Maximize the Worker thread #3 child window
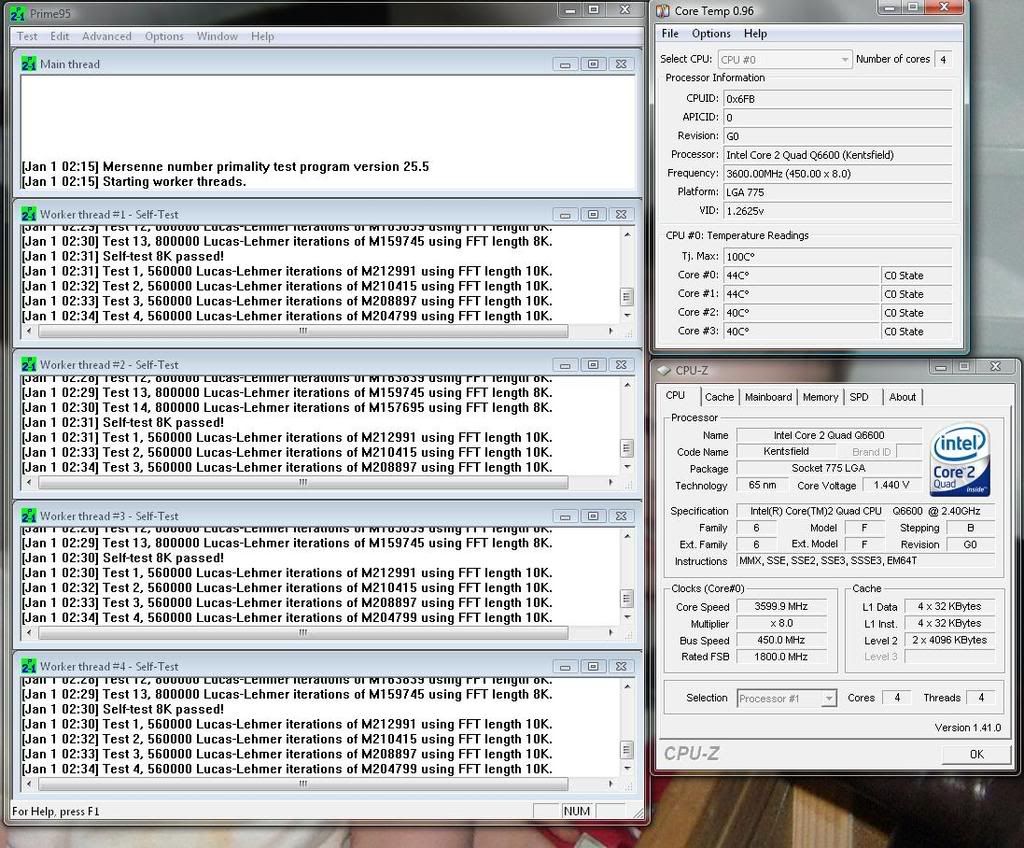The image size is (1024, 848). tap(593, 516)
